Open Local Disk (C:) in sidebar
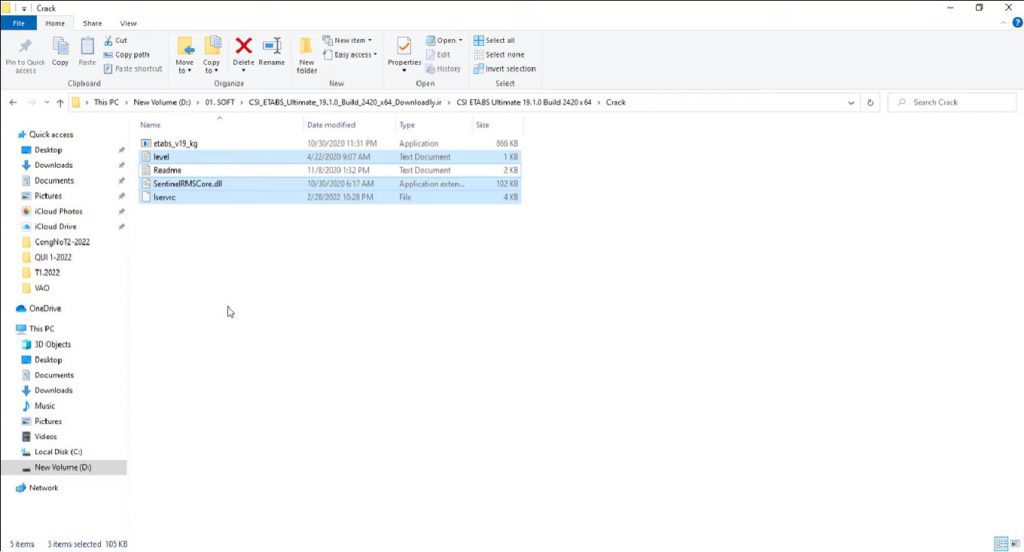This screenshot has width=1024, height=552. click(x=58, y=452)
